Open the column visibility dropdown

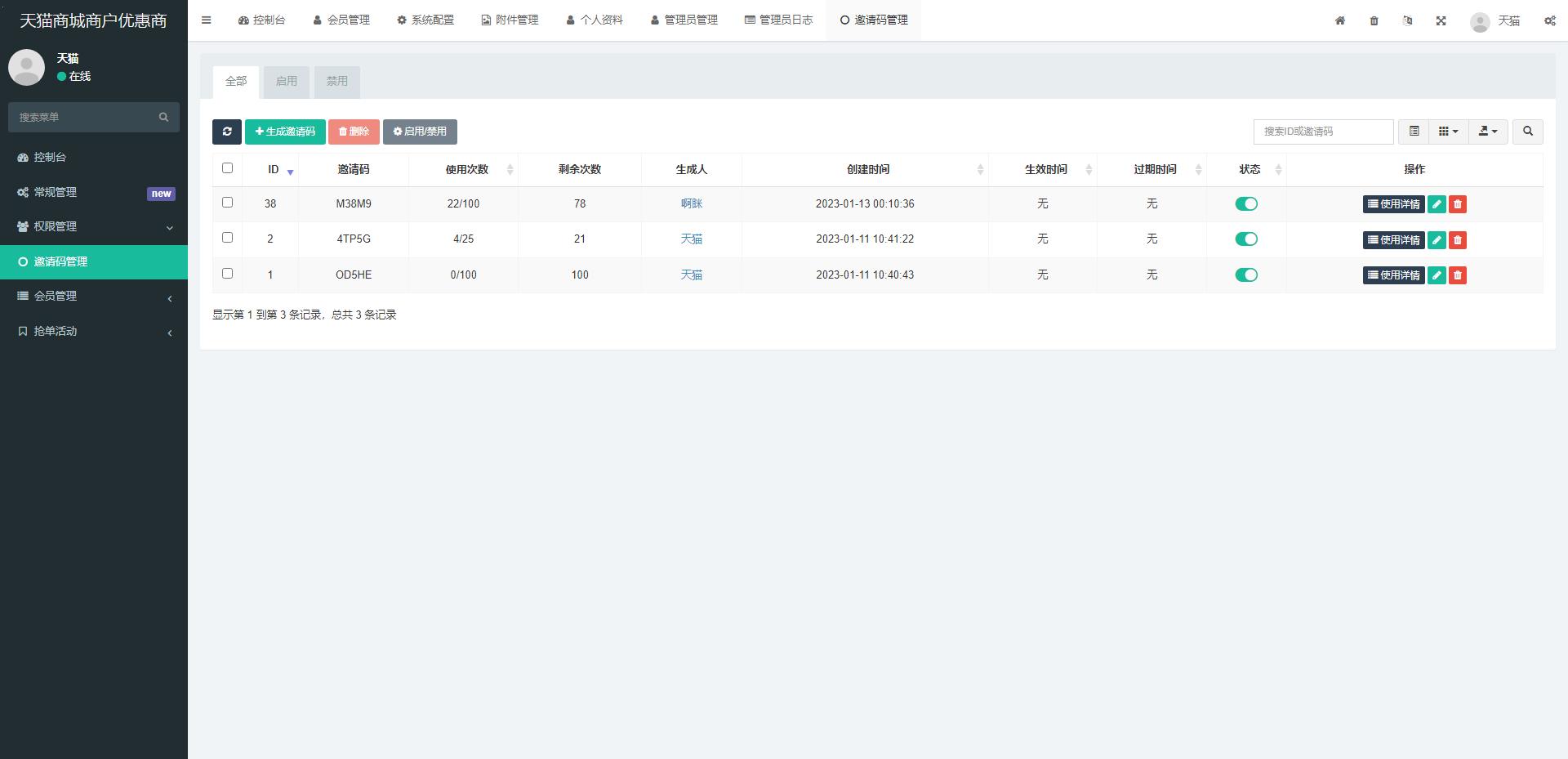(1448, 132)
